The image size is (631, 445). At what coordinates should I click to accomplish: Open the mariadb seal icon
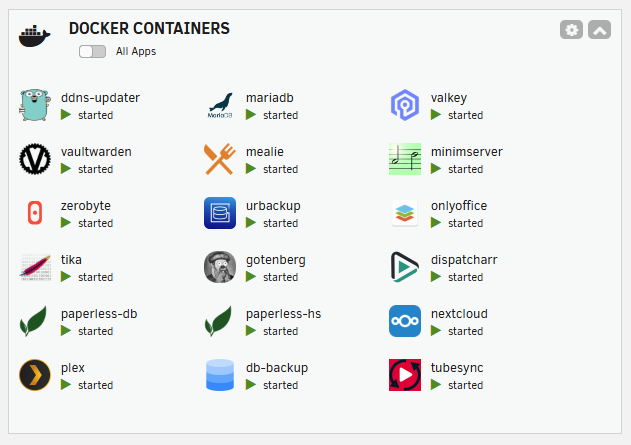pos(220,105)
